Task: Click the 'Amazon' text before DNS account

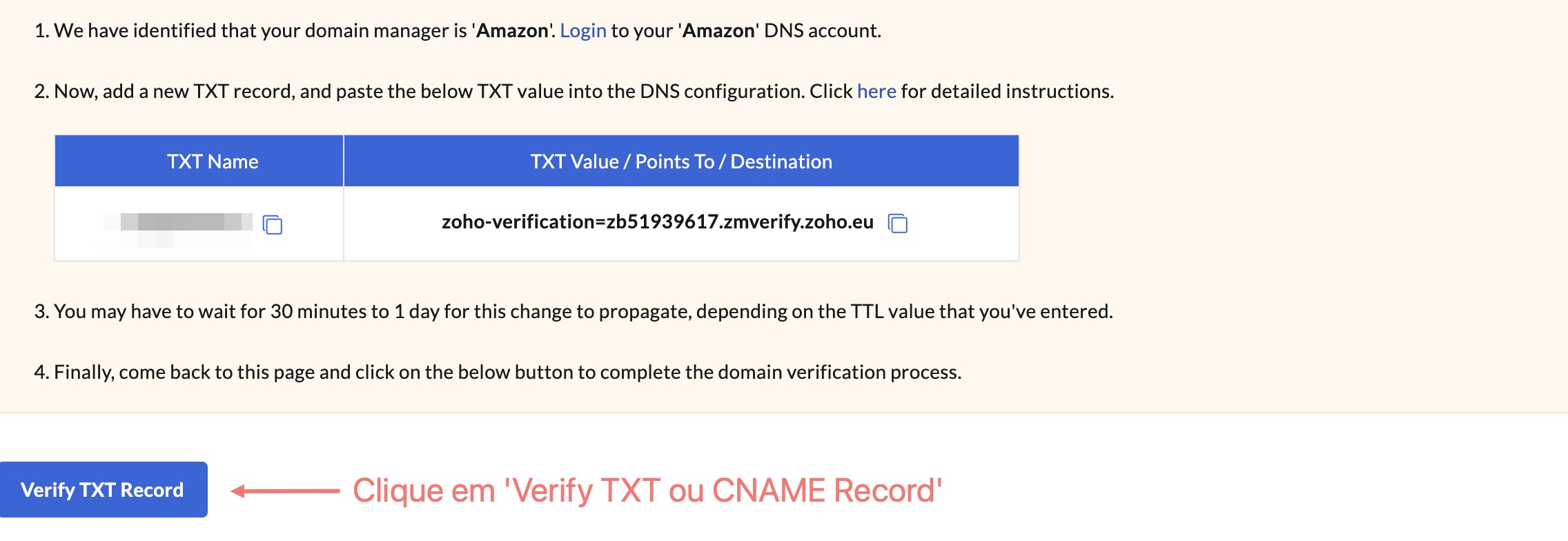Action: click(718, 30)
